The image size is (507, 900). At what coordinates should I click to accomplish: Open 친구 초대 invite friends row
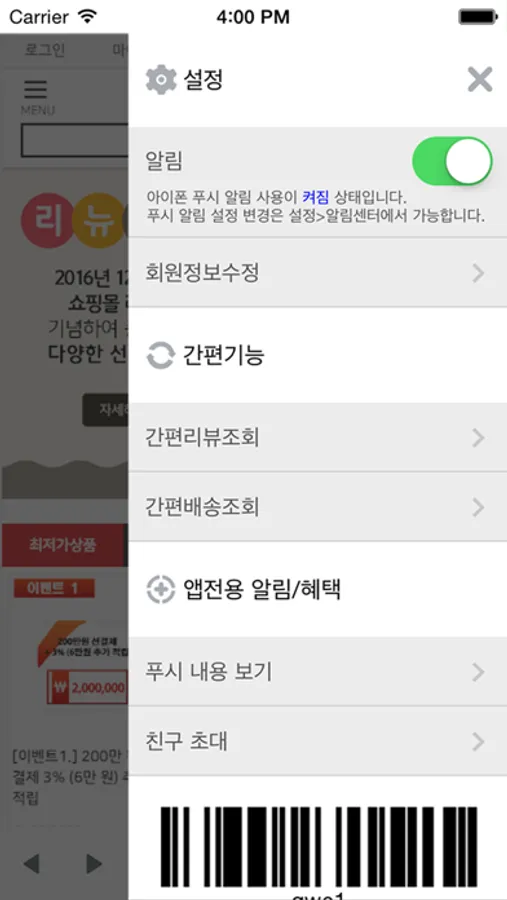[318, 742]
